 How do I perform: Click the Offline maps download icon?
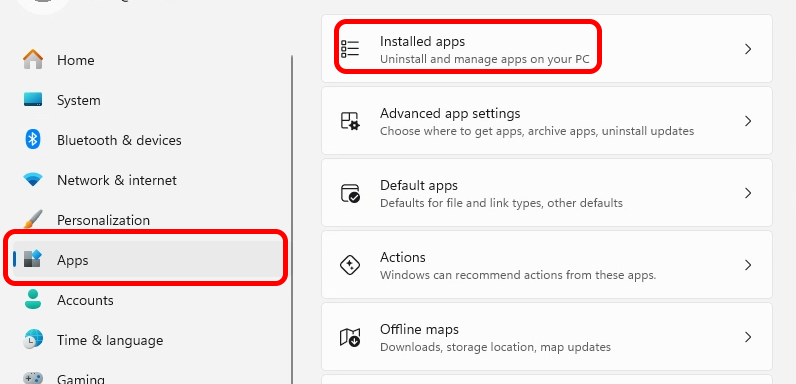click(350, 337)
